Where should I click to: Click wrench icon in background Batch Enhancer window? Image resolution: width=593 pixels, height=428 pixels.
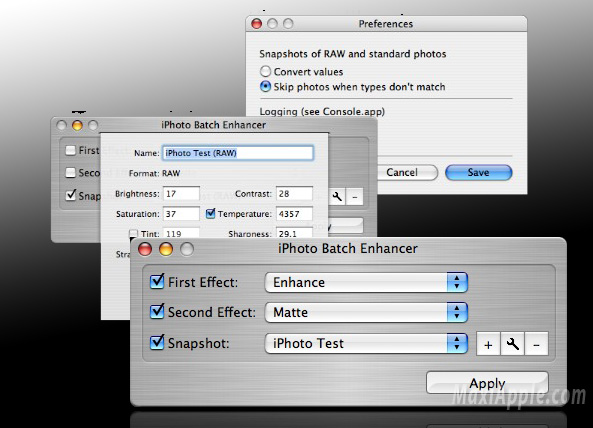337,197
